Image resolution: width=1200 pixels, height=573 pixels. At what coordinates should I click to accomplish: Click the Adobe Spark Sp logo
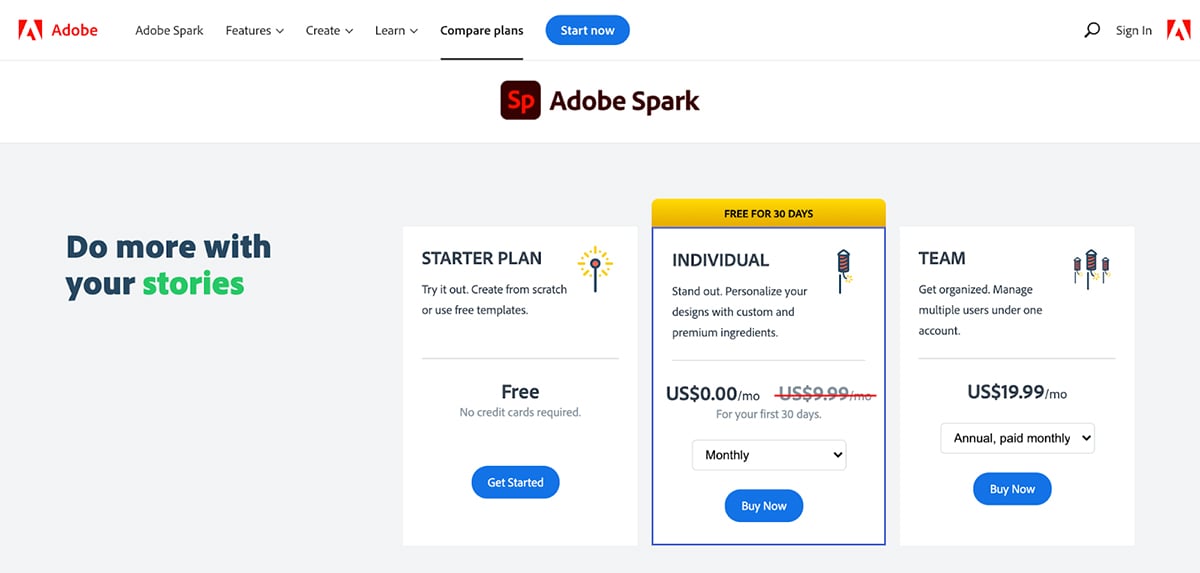[x=520, y=101]
